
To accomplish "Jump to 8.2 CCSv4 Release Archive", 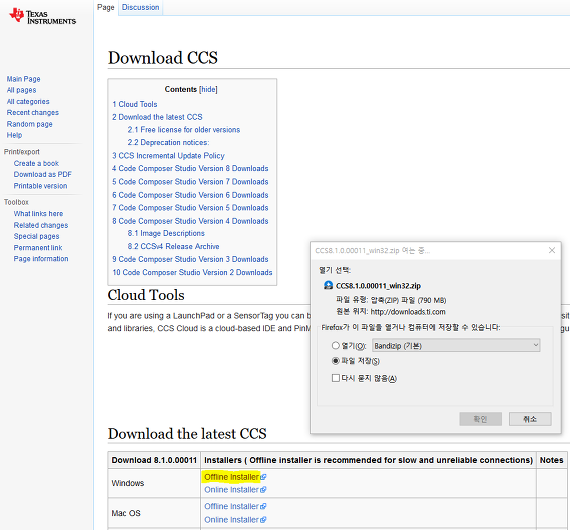I will [173, 246].
